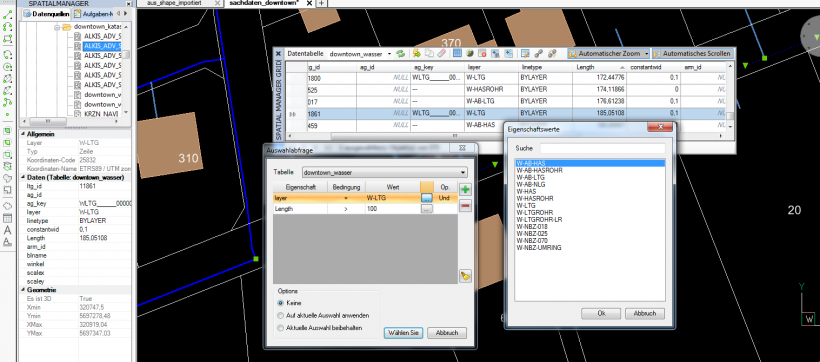The width and height of the screenshot is (820, 362).
Task: Open the Automatischer Zoom dropdown arrow
Action: (x=646, y=53)
